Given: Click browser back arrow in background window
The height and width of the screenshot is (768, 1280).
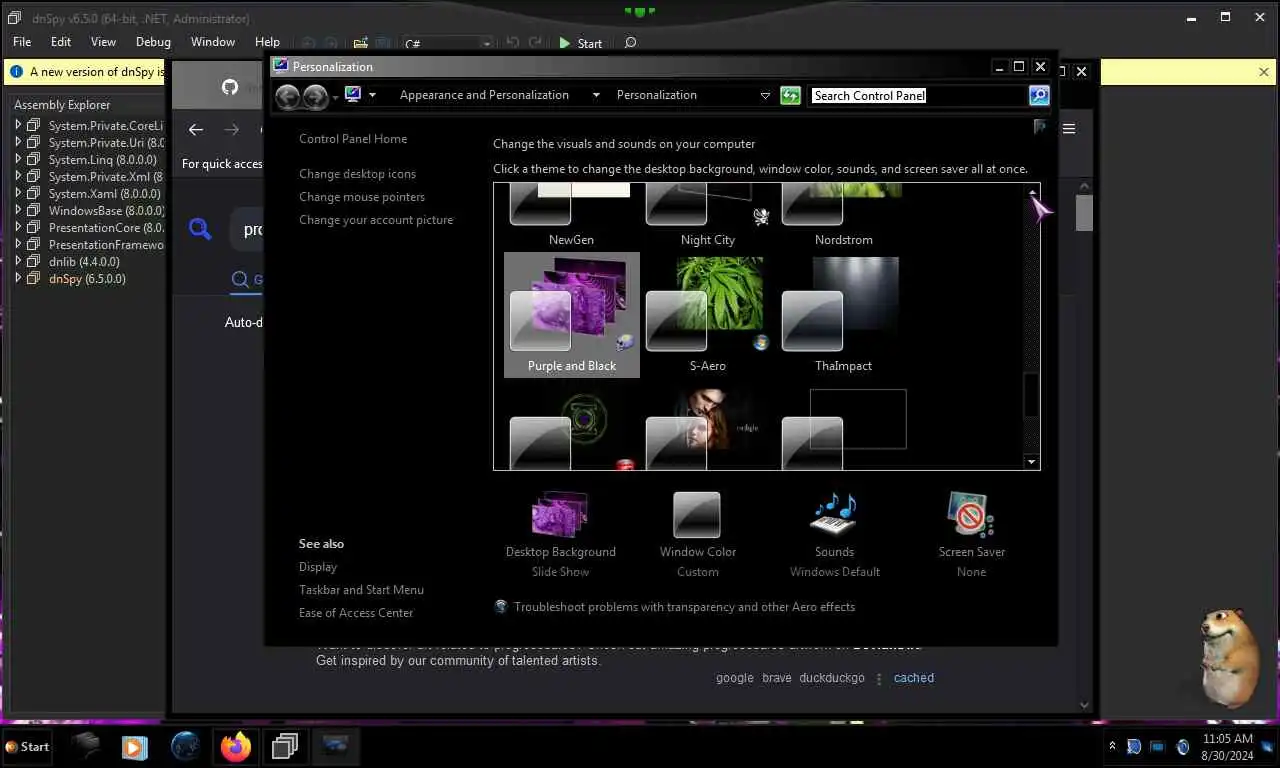Looking at the screenshot, I should pos(196,129).
